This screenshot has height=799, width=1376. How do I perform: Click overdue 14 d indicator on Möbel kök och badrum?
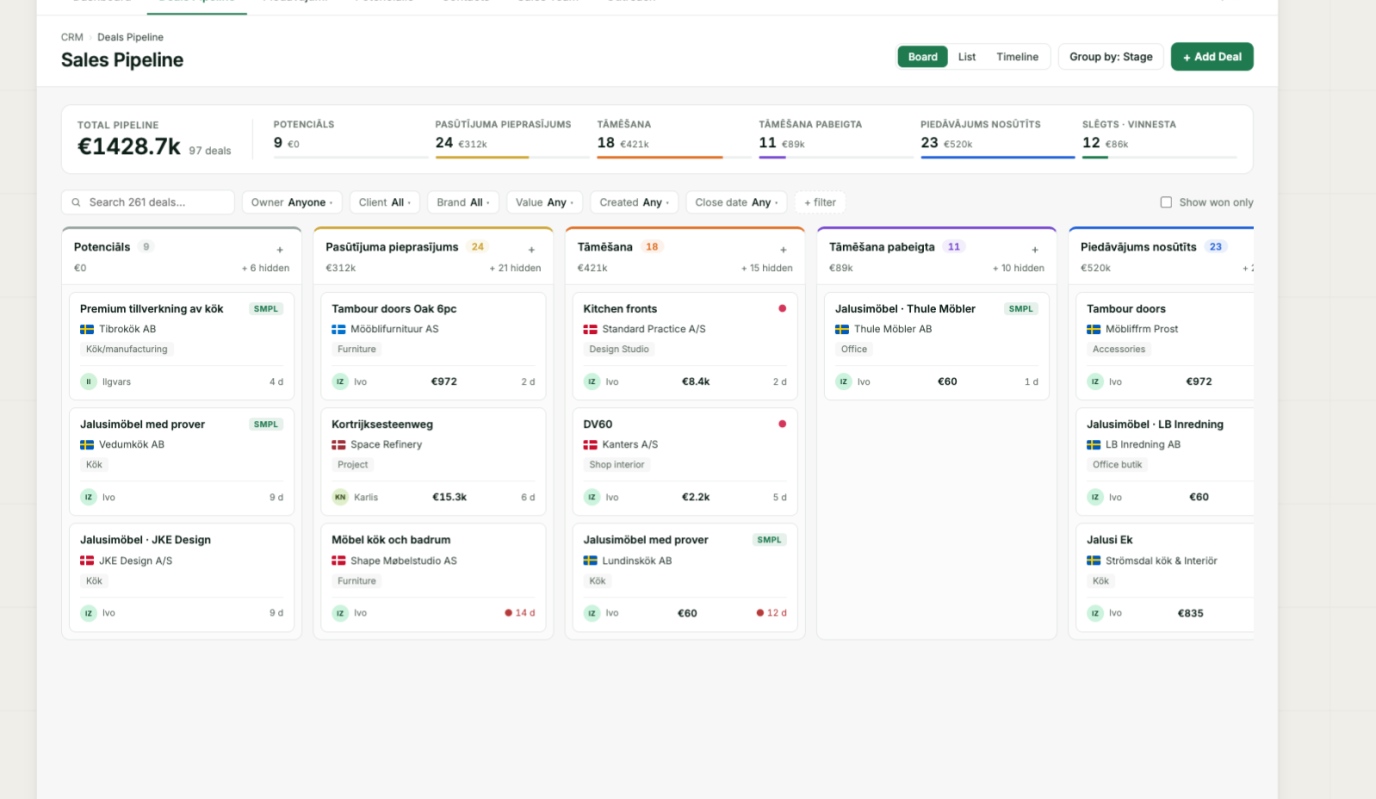520,613
